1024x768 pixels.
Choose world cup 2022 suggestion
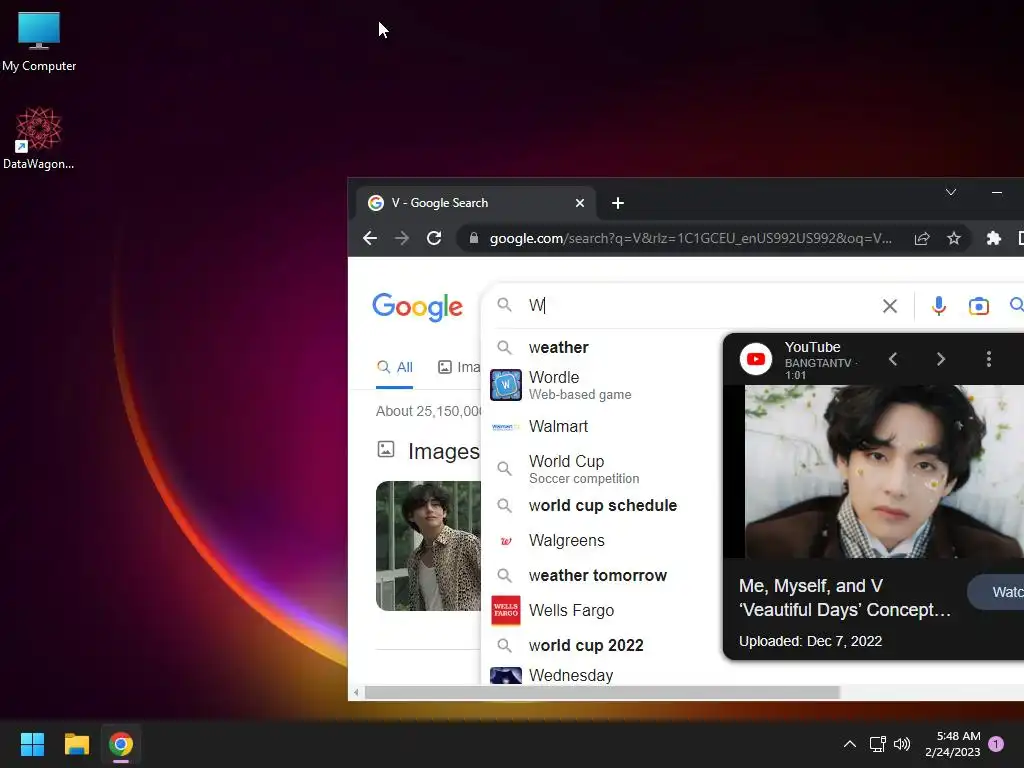(601, 645)
